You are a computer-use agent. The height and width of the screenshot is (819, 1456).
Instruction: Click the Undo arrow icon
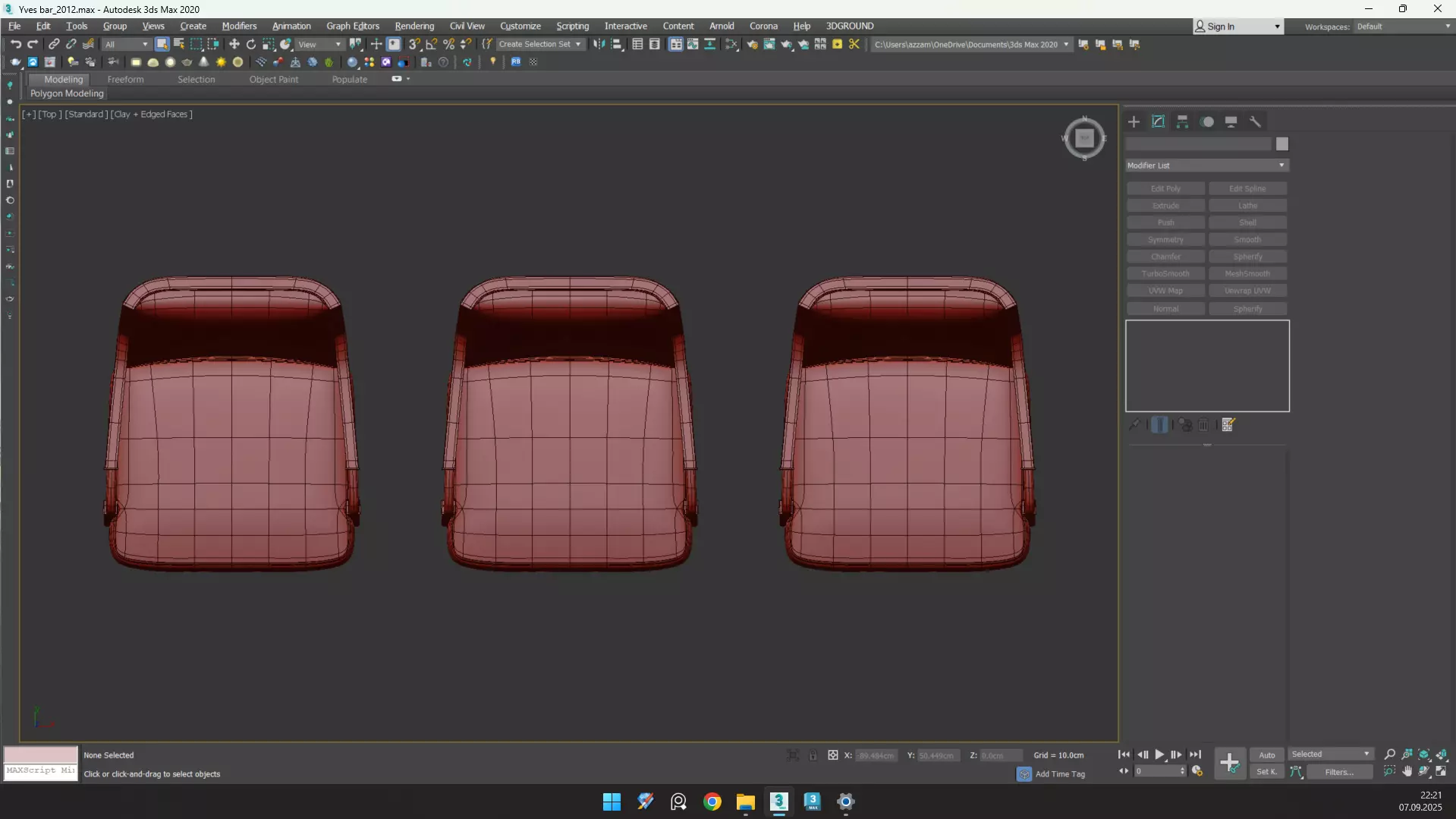pos(15,44)
